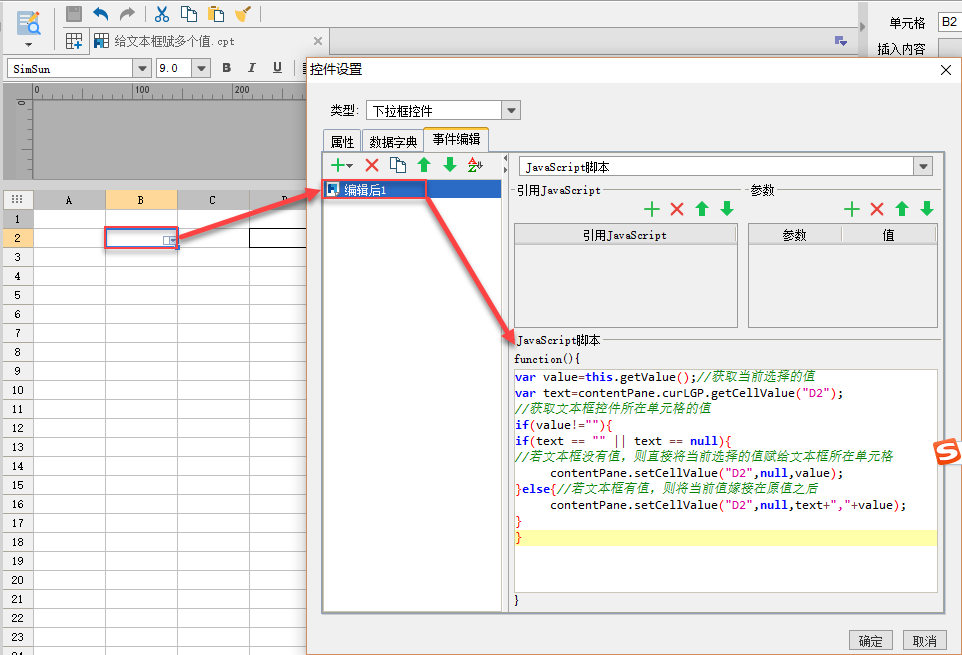Move referenced JavaScript entry down

(x=727, y=209)
